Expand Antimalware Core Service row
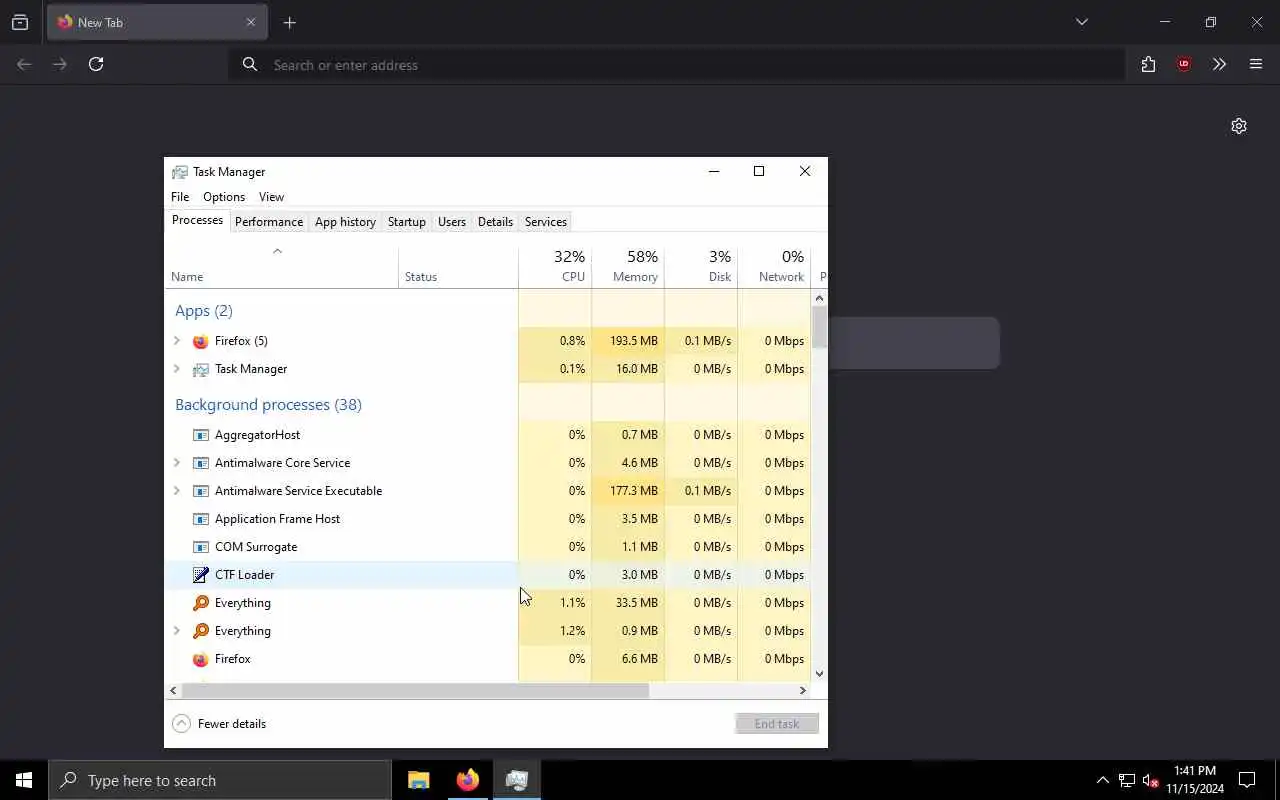This screenshot has height=800, width=1280. click(177, 463)
